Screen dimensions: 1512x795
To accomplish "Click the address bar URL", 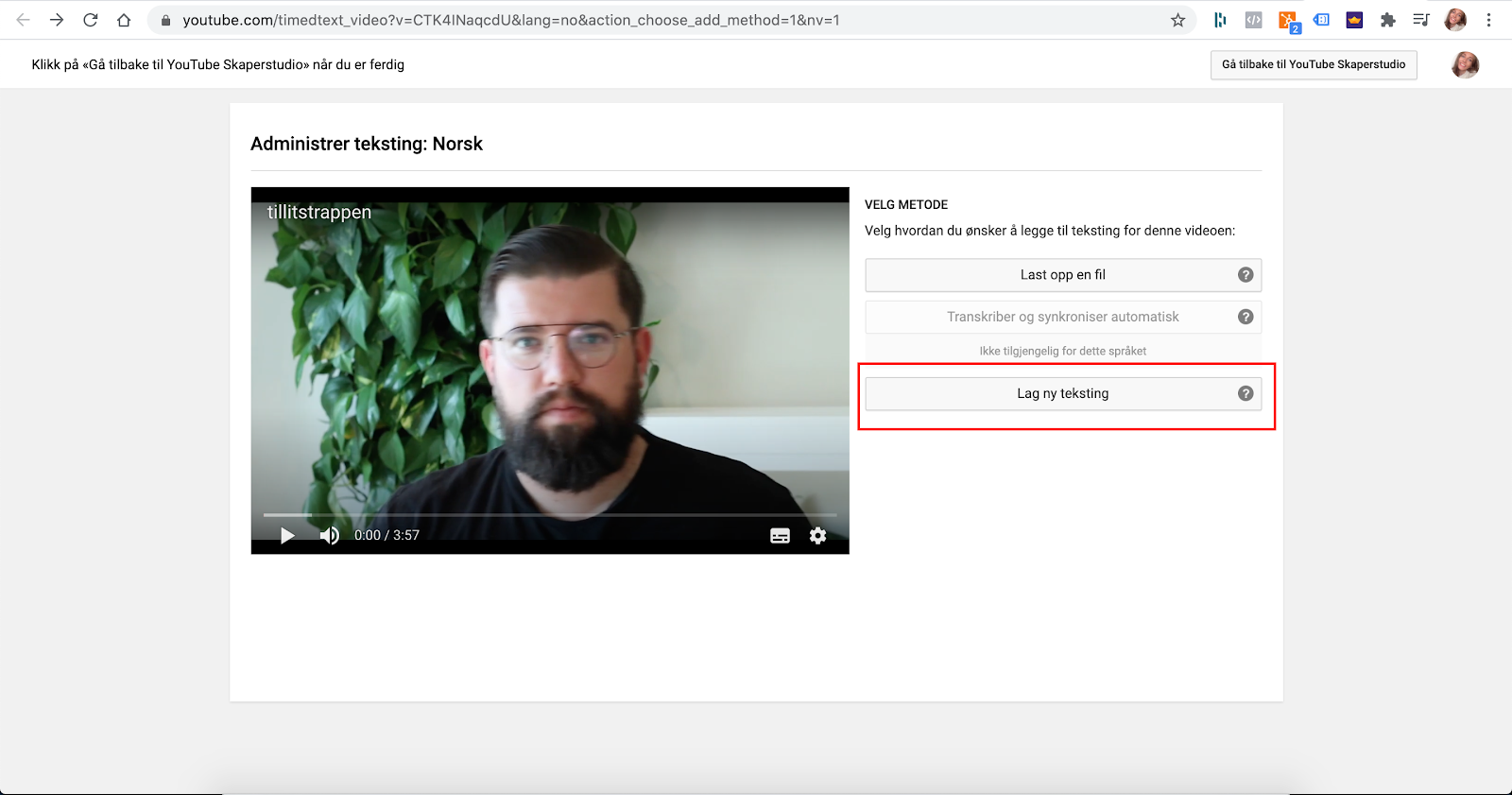I will 510,20.
